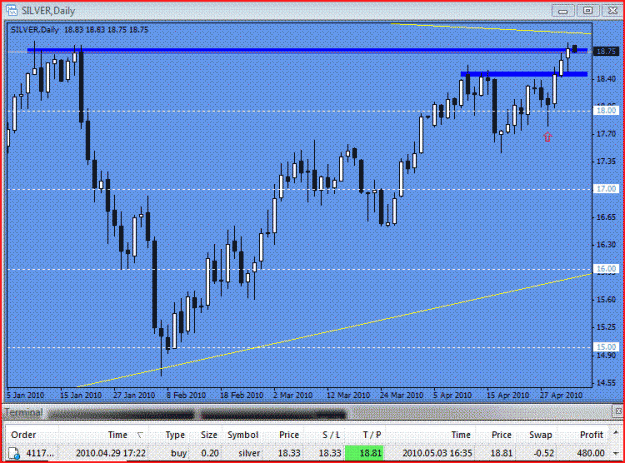
Task: Sort orders by open Time column
Action: click(x=118, y=435)
